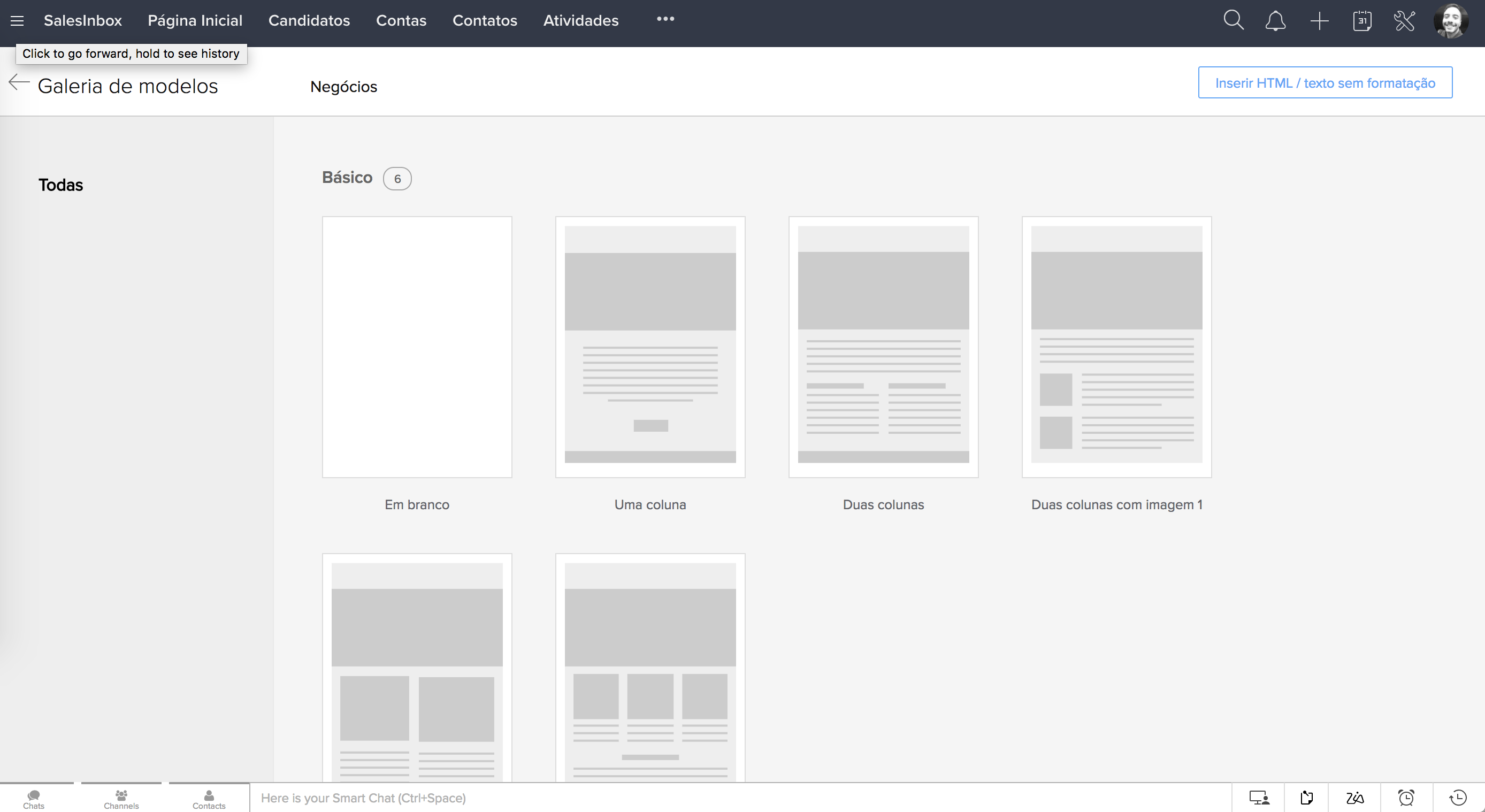1485x812 pixels.
Task: Open the hamburger menu icon
Action: point(17,21)
